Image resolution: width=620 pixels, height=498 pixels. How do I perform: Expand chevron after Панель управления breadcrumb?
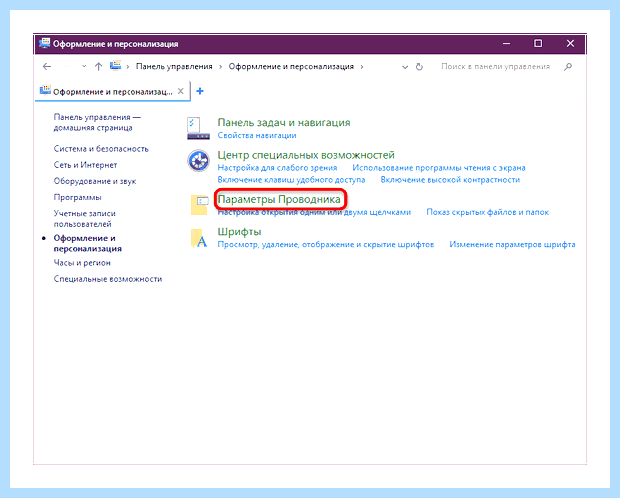tap(221, 66)
